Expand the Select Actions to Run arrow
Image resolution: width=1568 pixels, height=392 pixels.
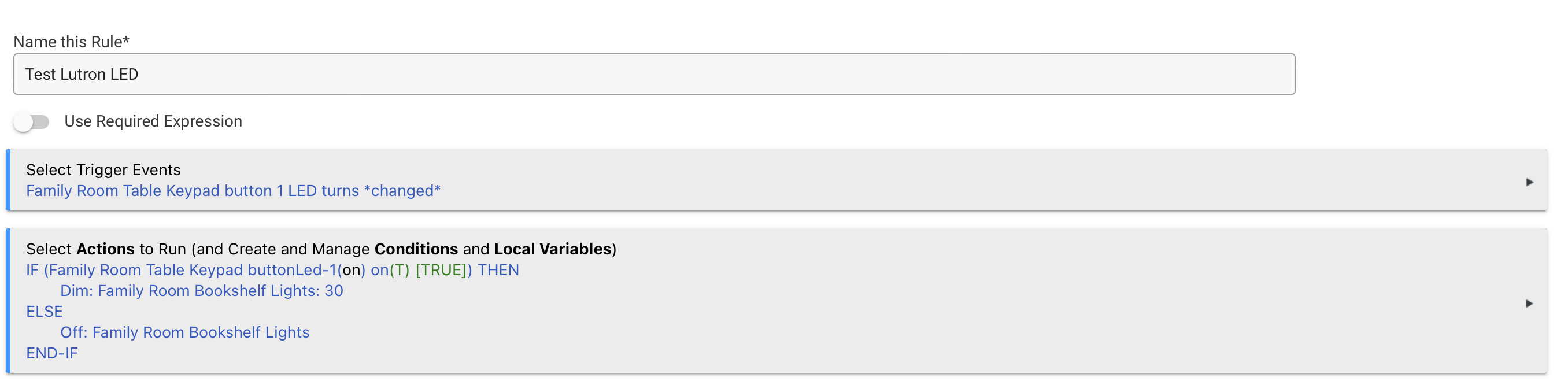click(x=1529, y=303)
